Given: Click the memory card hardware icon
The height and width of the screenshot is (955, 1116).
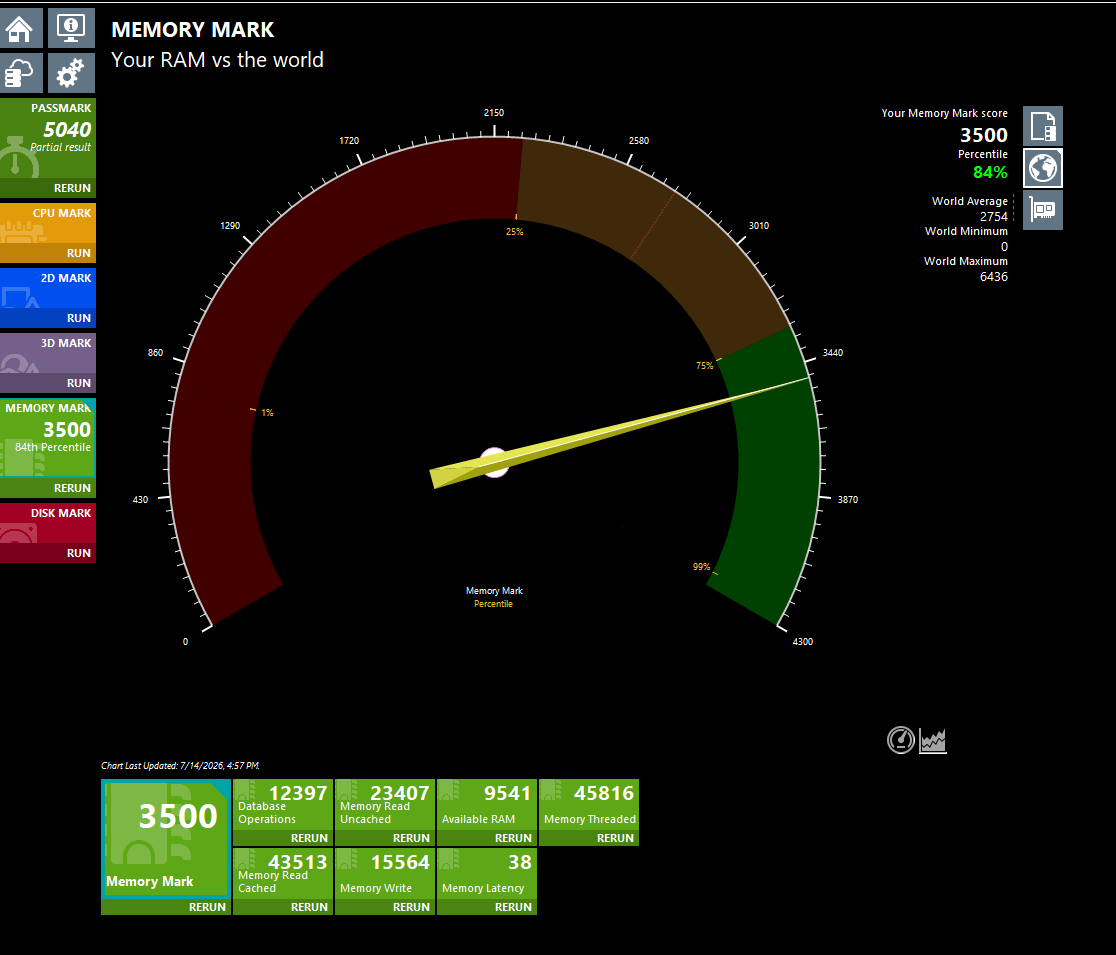Looking at the screenshot, I should coord(1043,210).
